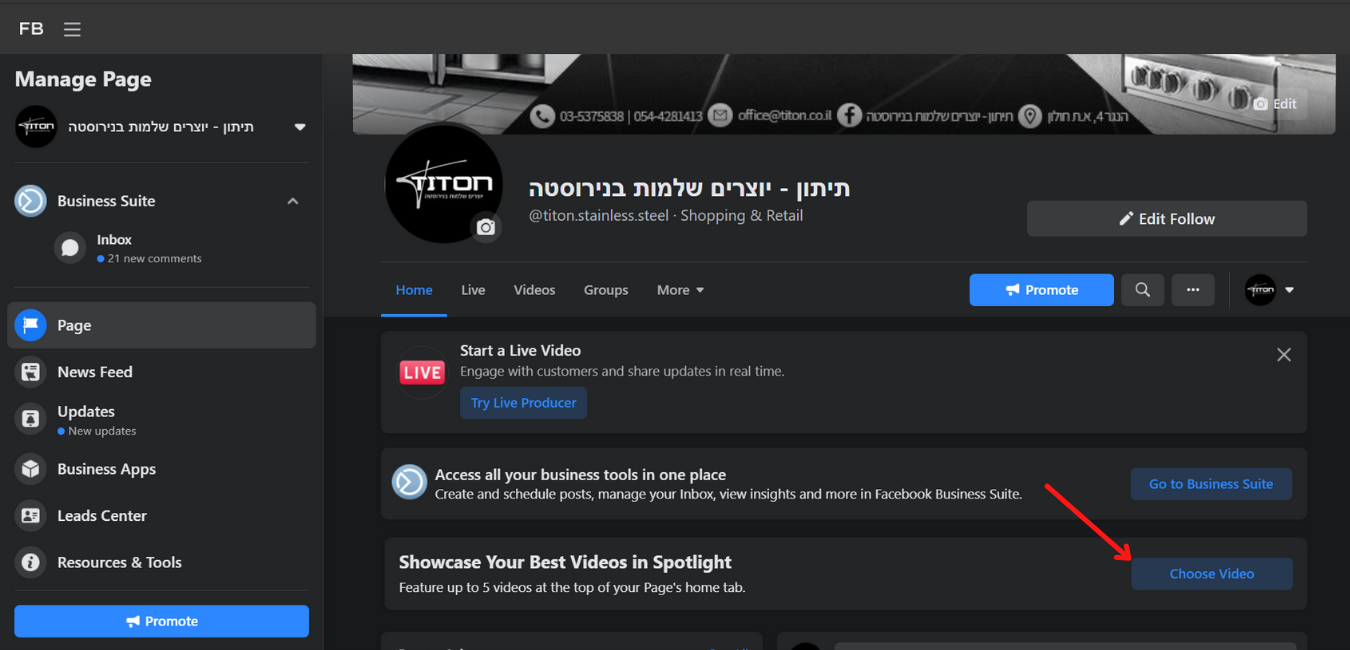Image resolution: width=1350 pixels, height=650 pixels.
Task: Open the hamburger menu next to FB
Action: [72, 29]
